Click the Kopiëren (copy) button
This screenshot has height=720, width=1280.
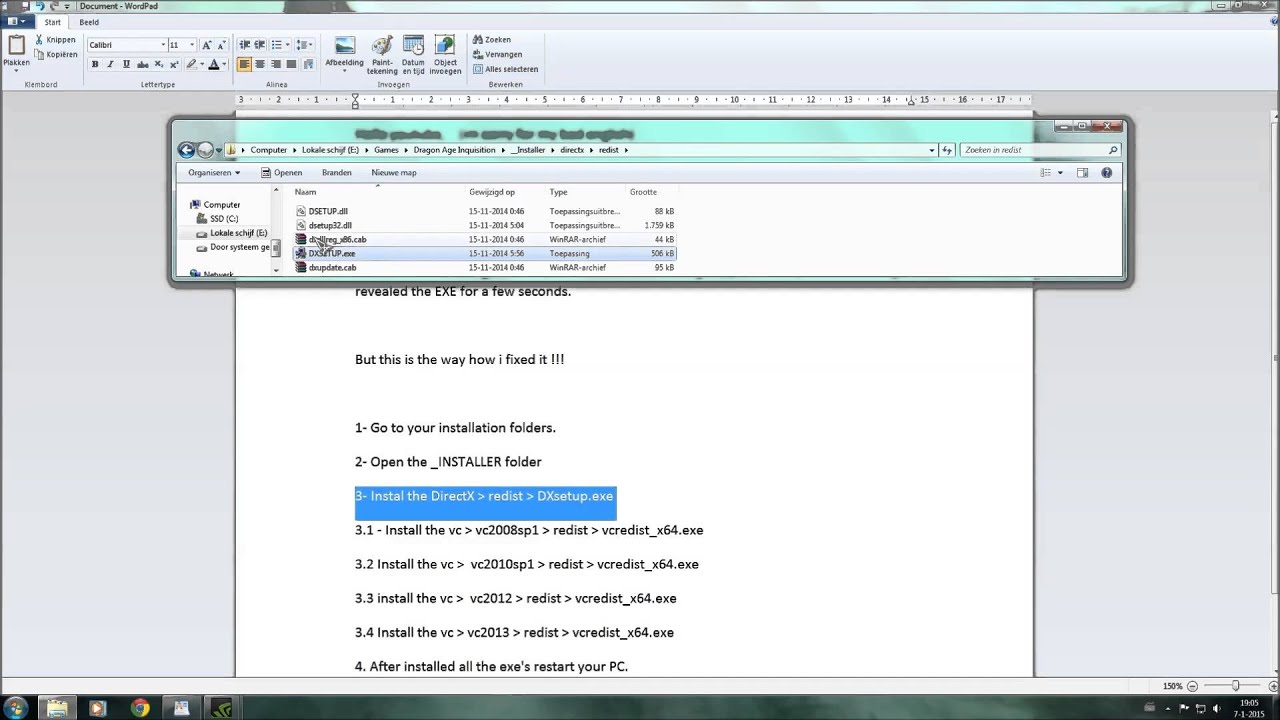click(55, 54)
